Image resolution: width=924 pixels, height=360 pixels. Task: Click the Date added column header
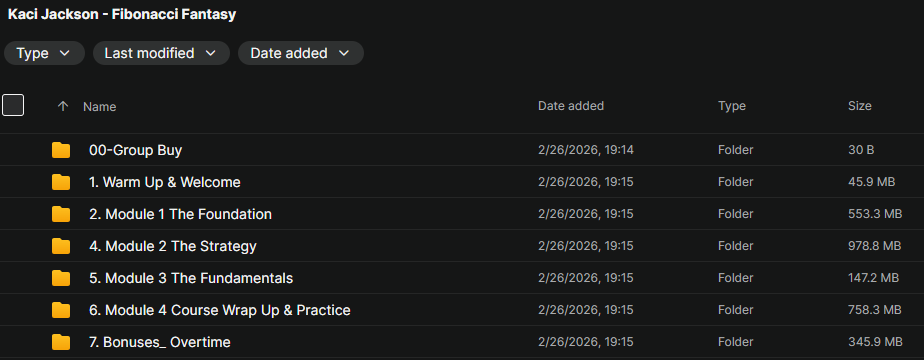point(571,106)
